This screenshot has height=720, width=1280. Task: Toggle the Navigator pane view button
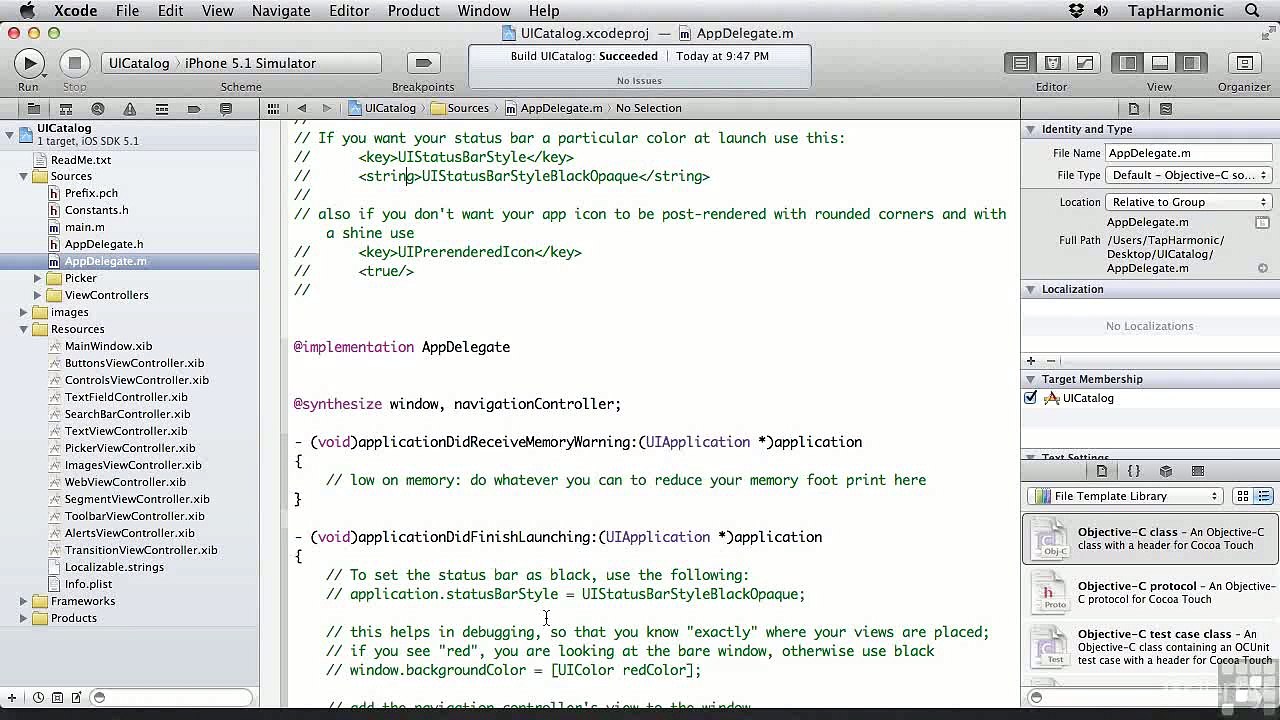(1128, 63)
